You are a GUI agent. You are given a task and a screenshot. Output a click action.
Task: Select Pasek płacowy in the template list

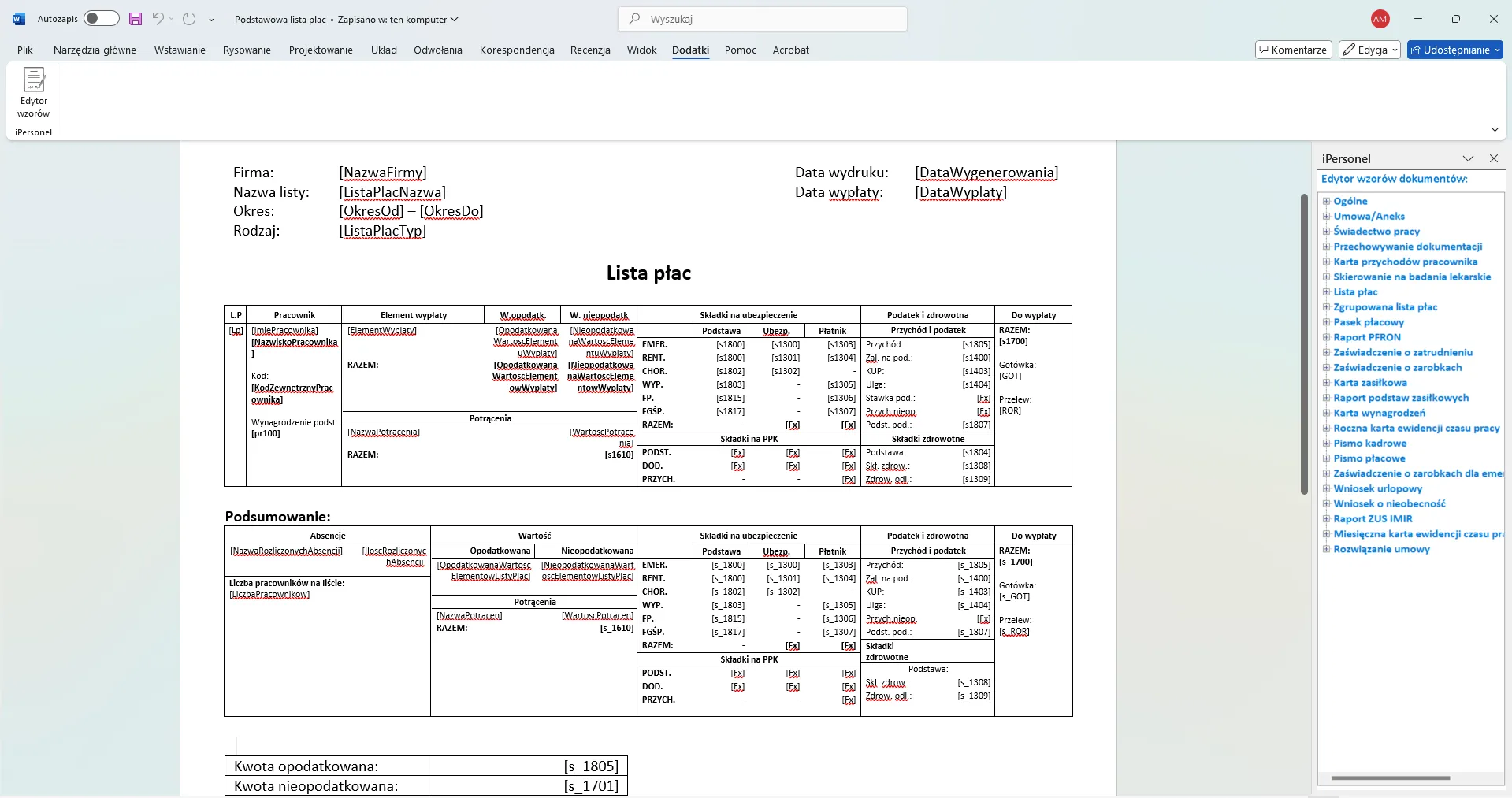pos(1369,322)
